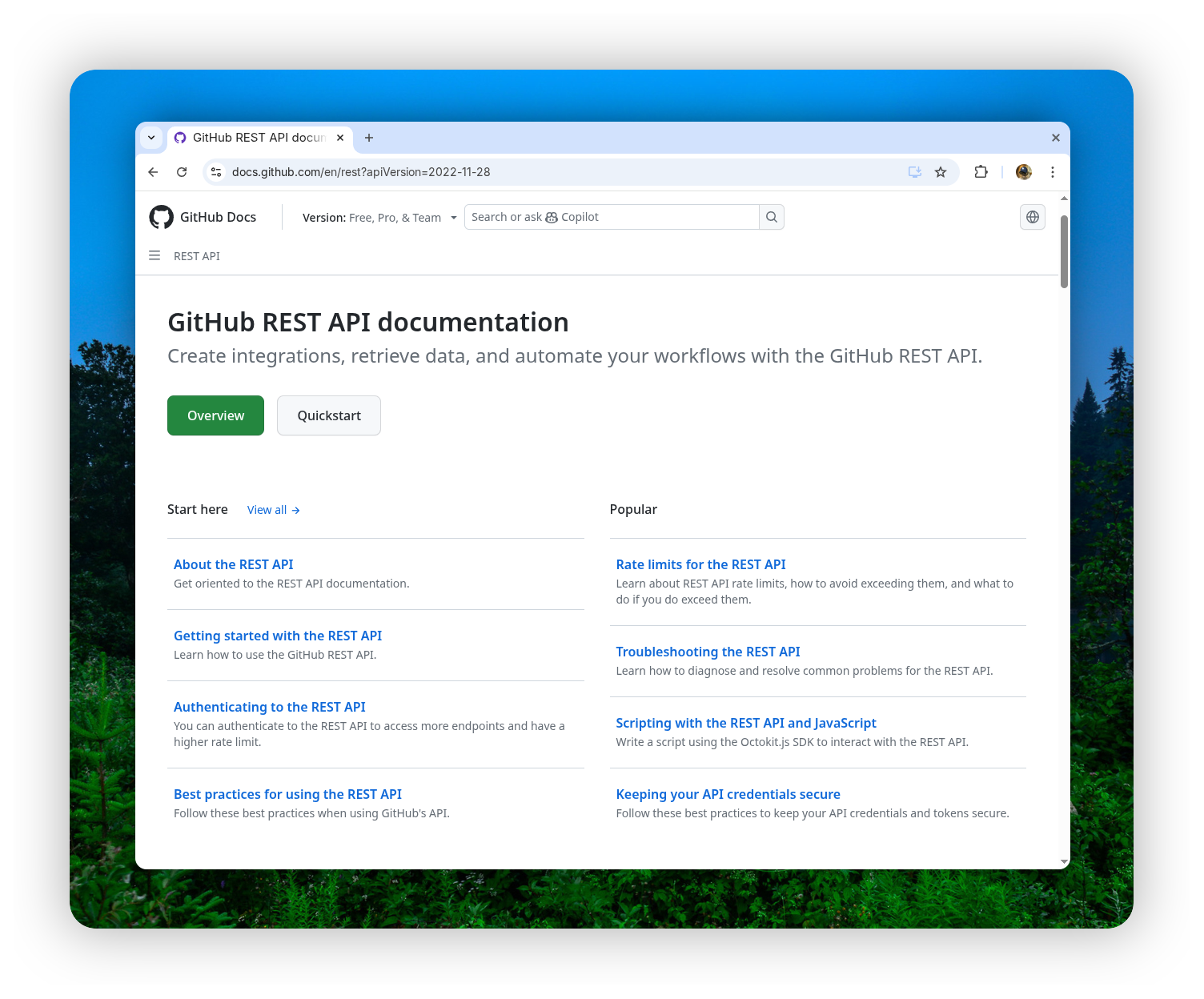Viewport: 1204px width, 999px height.
Task: Open the Rate limits for the REST API link
Action: (700, 564)
